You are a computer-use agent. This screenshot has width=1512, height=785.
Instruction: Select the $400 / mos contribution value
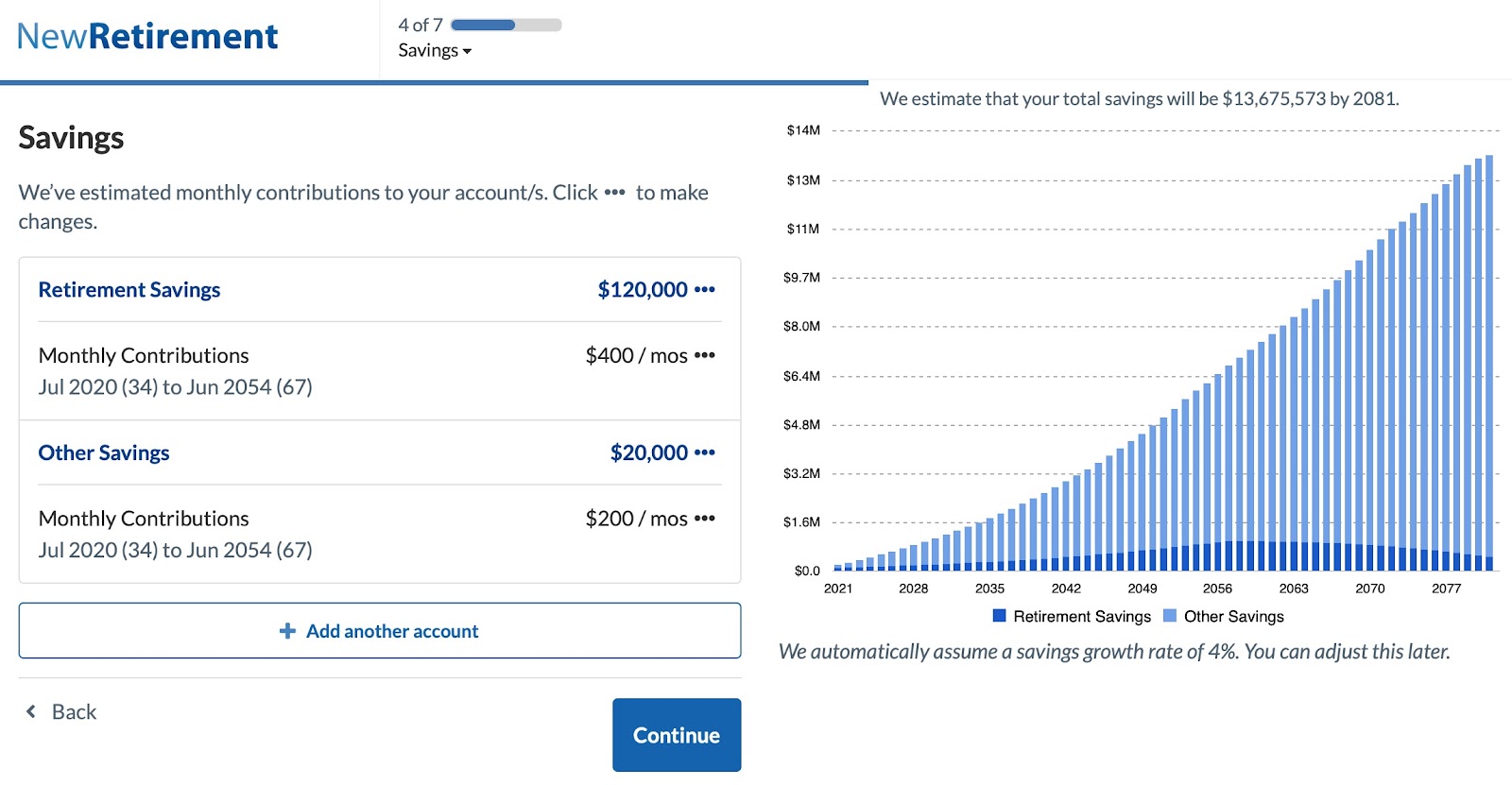636,356
